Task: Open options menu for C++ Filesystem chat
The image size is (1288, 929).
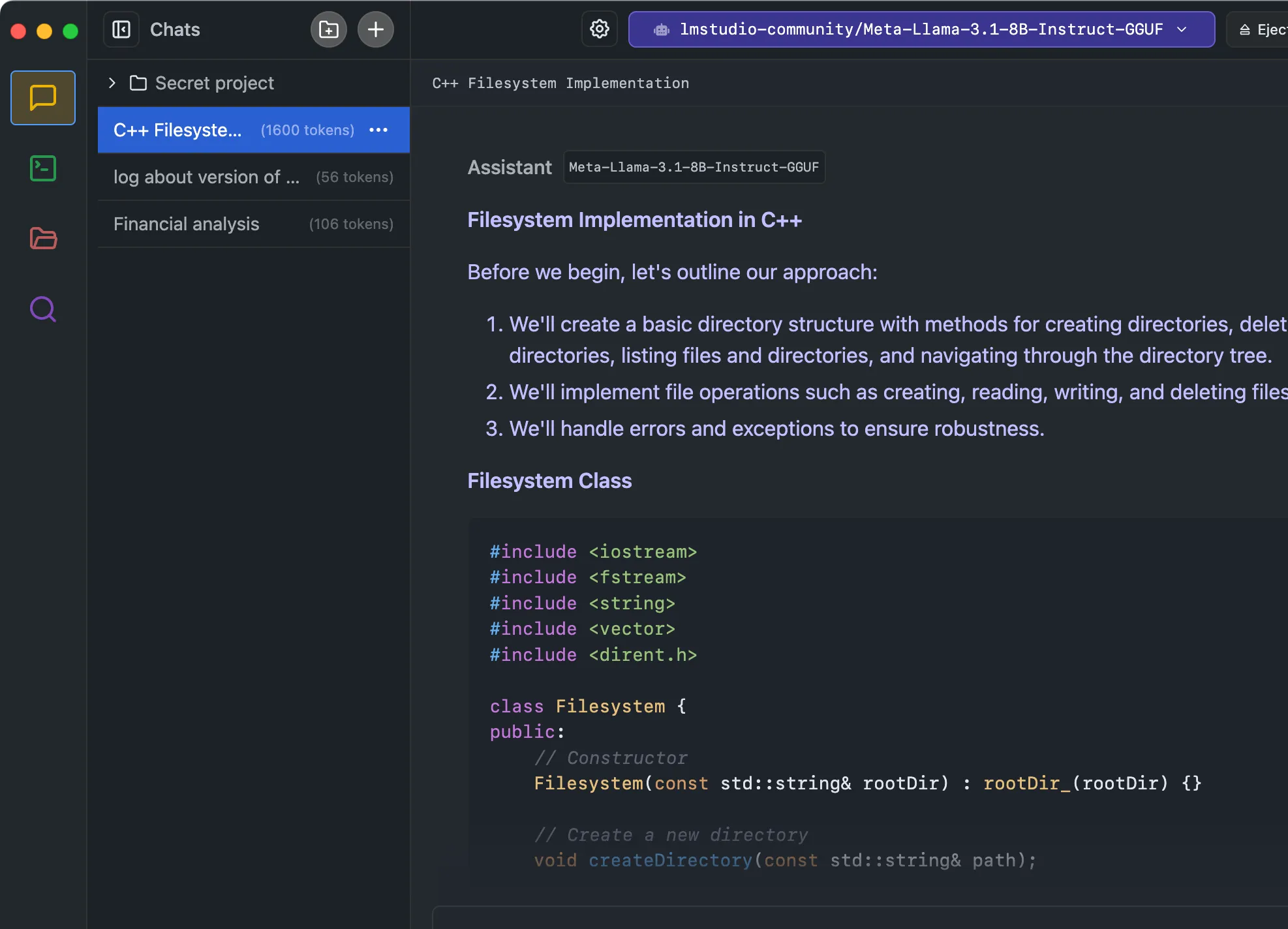Action: (378, 130)
